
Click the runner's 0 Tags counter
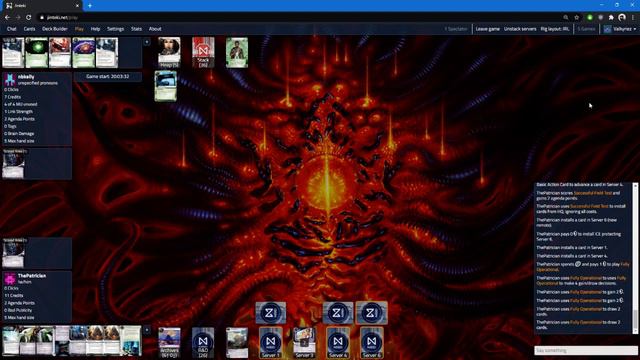click(11, 127)
